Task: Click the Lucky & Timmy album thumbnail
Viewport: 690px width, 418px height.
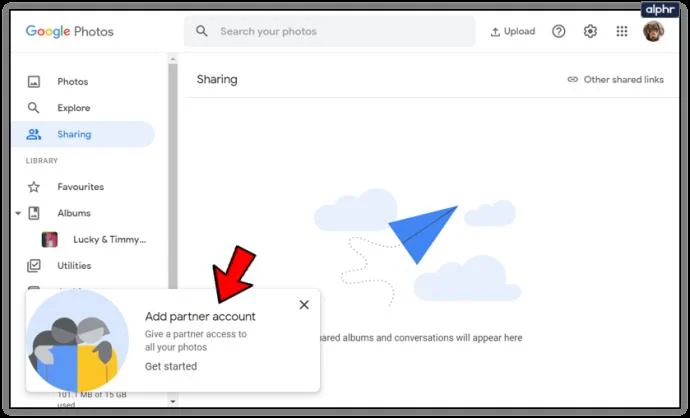Action: tap(50, 239)
